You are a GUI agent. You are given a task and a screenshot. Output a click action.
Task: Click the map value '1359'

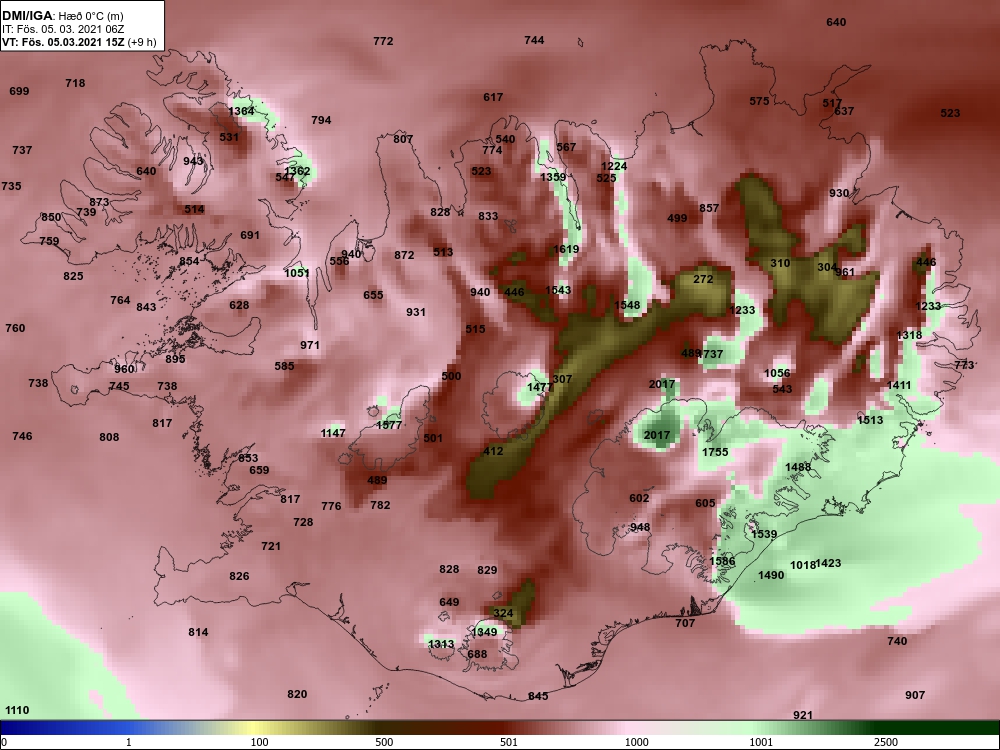pos(553,177)
